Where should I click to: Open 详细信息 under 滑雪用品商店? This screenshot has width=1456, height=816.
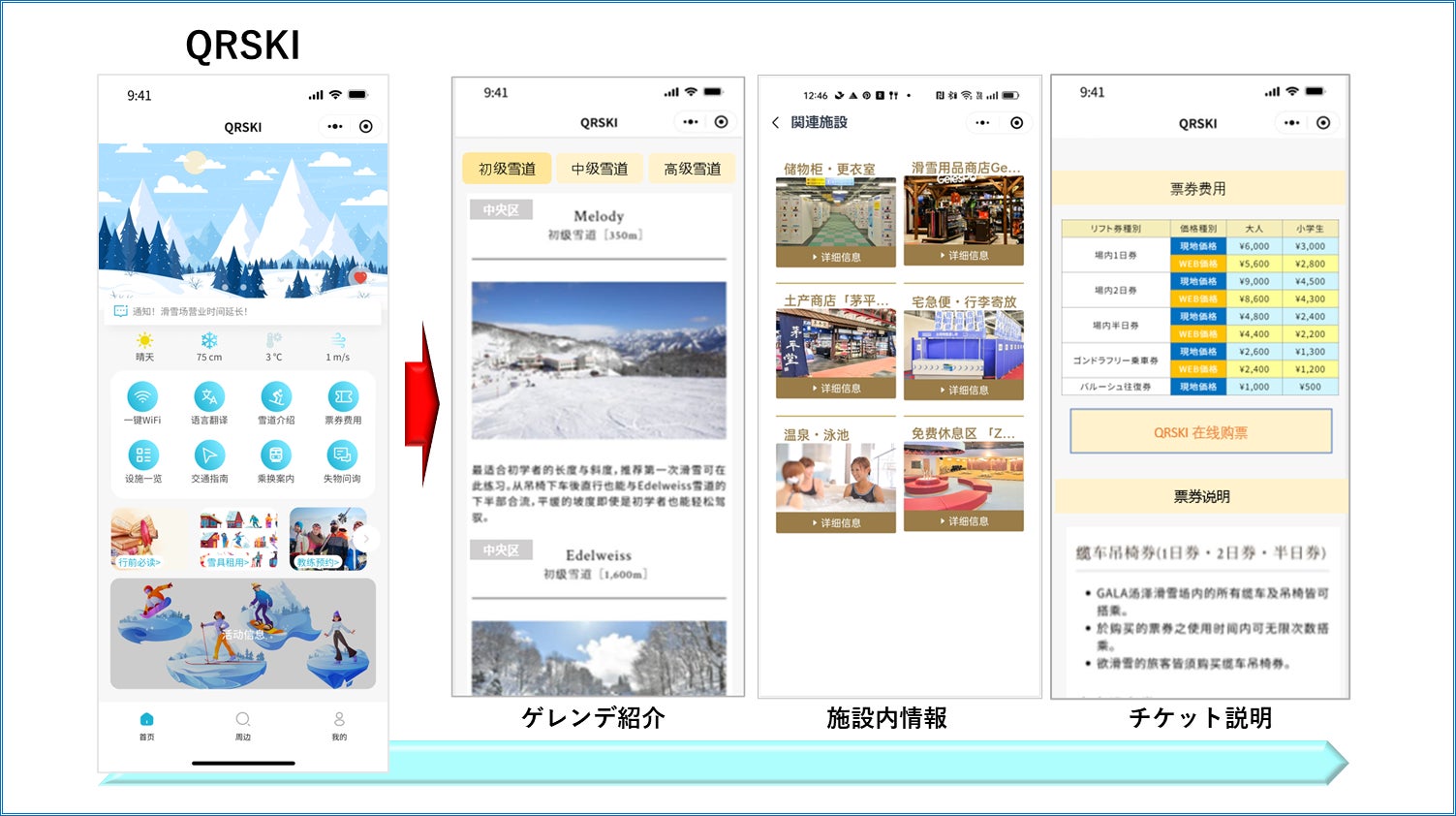coord(964,256)
